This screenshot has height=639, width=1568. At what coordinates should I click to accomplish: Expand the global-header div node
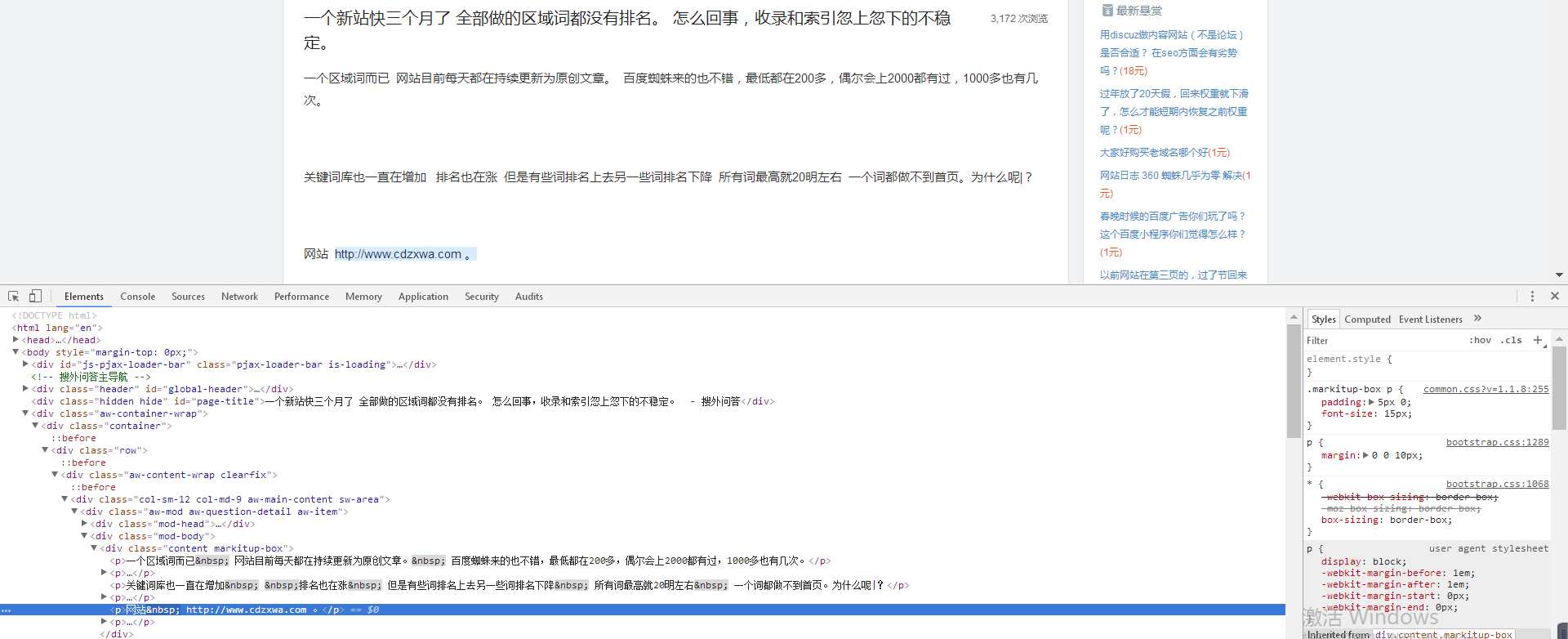click(x=25, y=389)
